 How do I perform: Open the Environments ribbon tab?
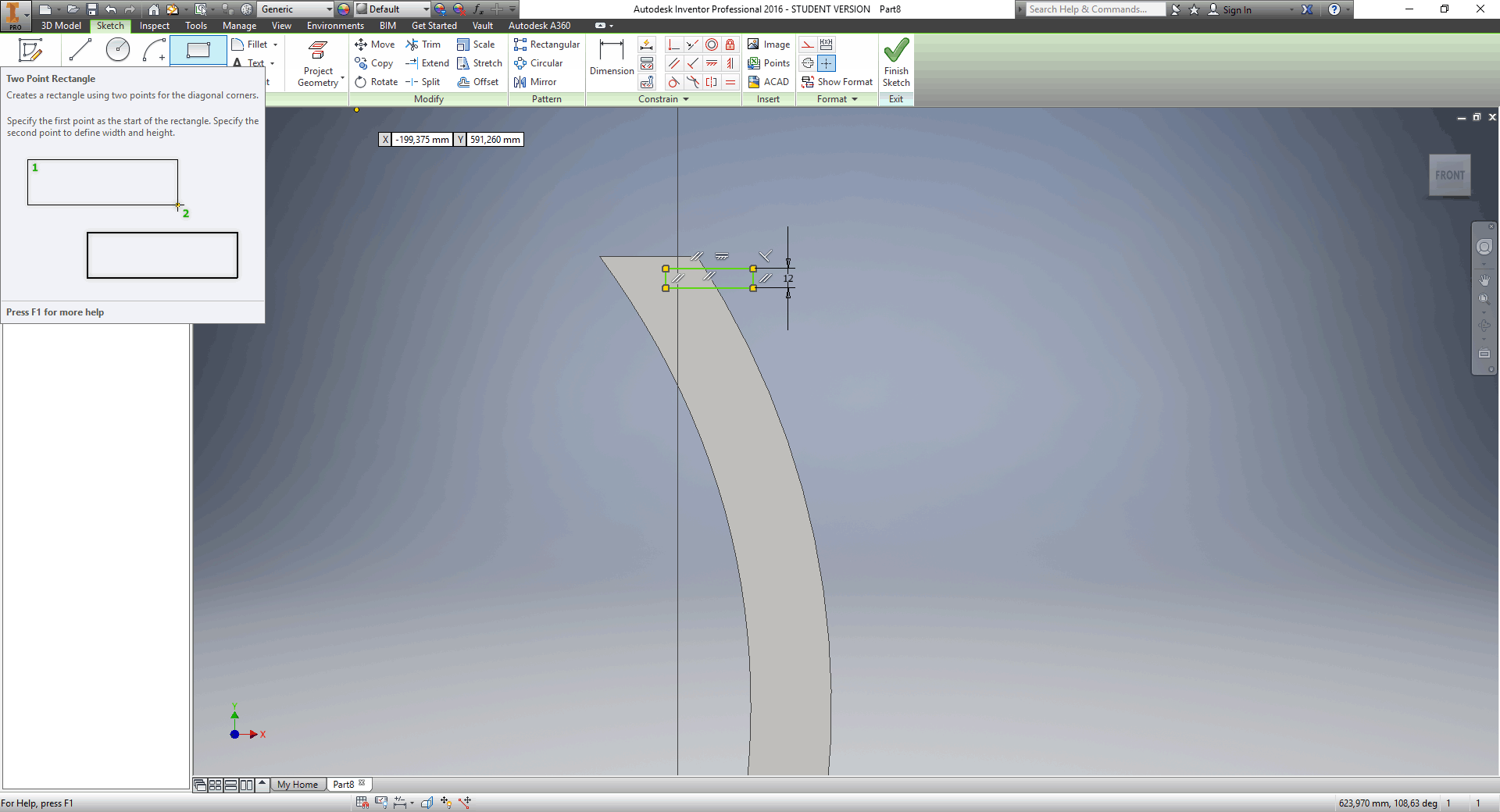point(335,26)
